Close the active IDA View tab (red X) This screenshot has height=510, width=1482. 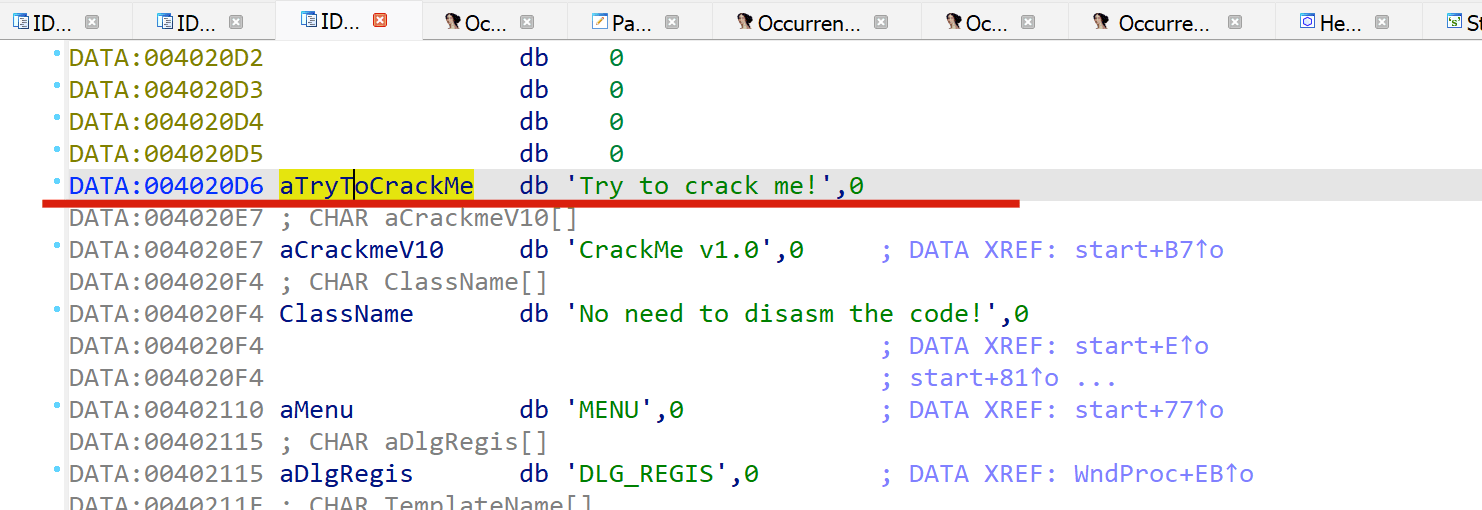(x=380, y=21)
